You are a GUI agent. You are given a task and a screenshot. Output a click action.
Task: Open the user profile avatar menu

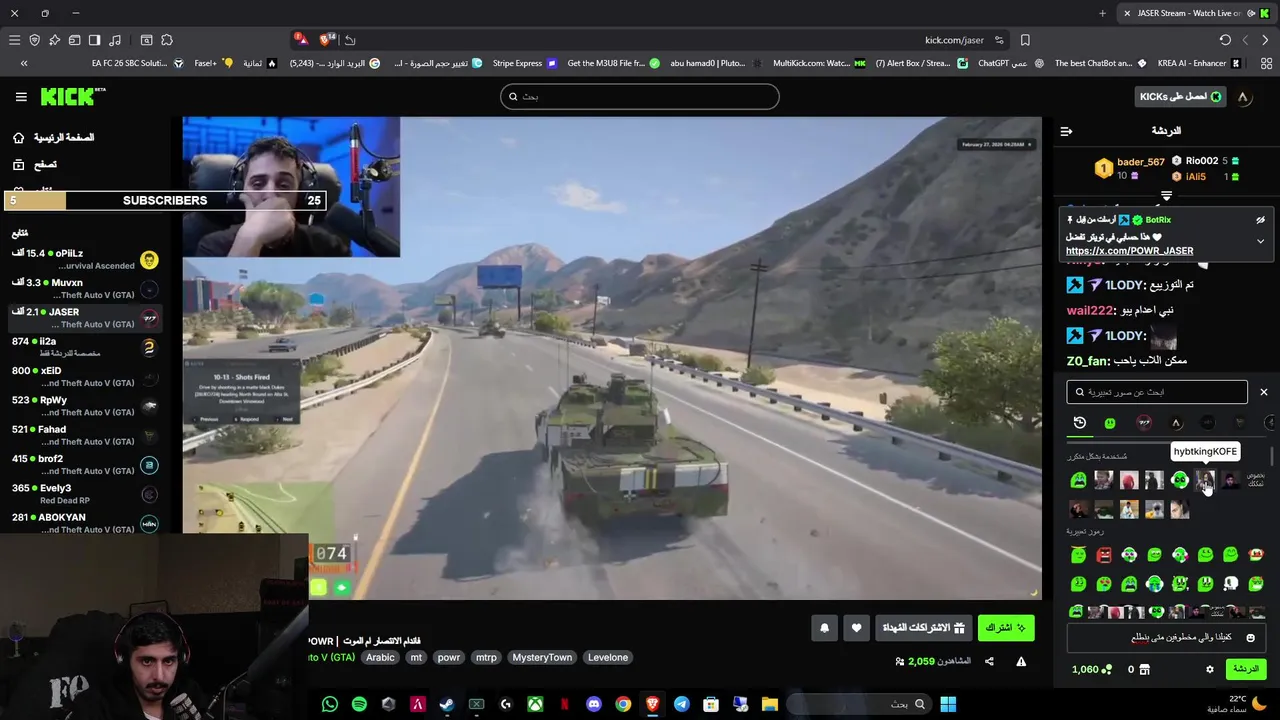coord(1244,97)
